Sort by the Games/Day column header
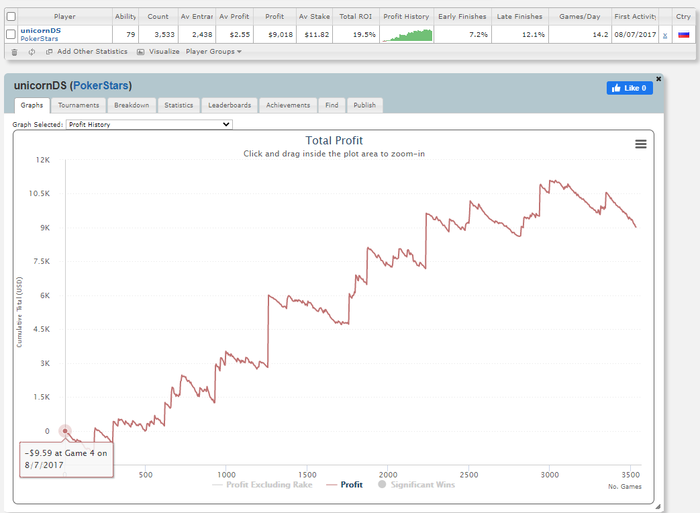This screenshot has height=513, width=700. (x=579, y=17)
